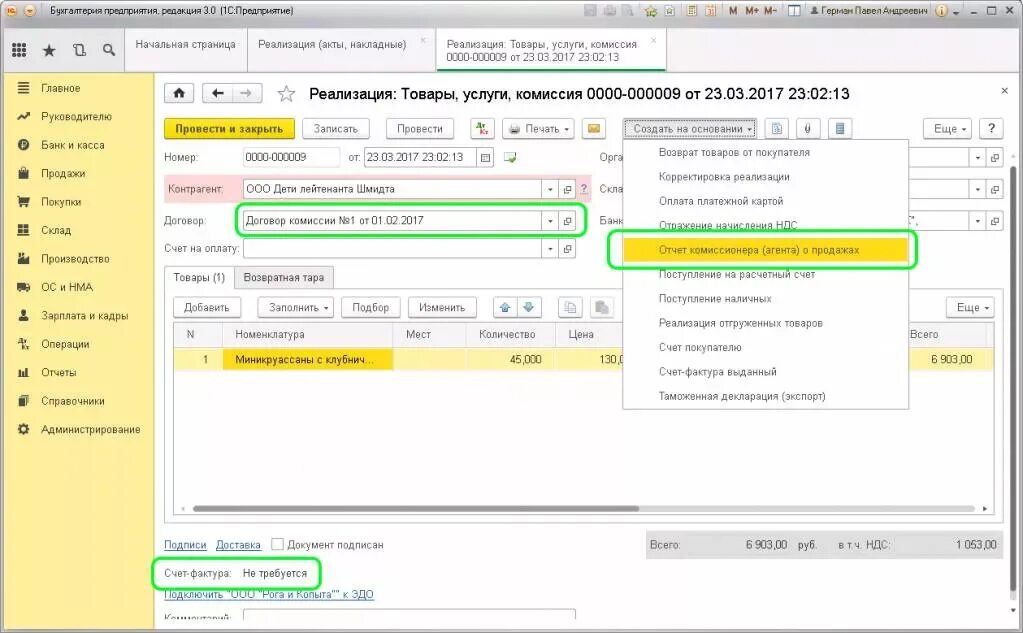Open search magnifier icon

coord(109,50)
